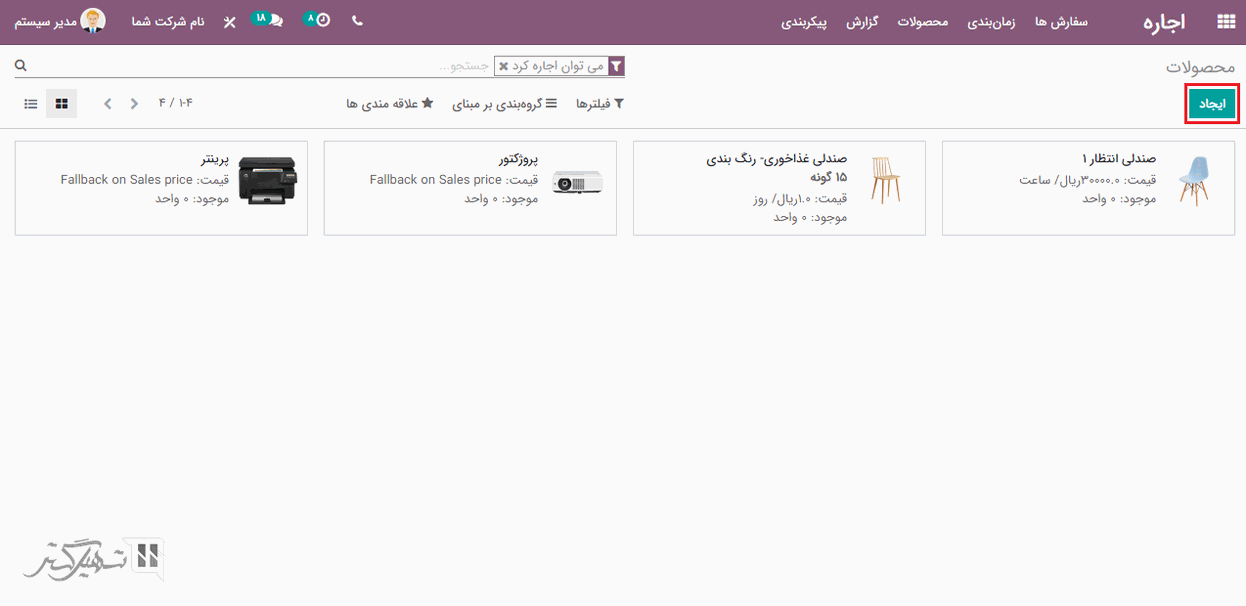
Task: Open the پرینتر printer product thumbnail
Action: point(267,180)
